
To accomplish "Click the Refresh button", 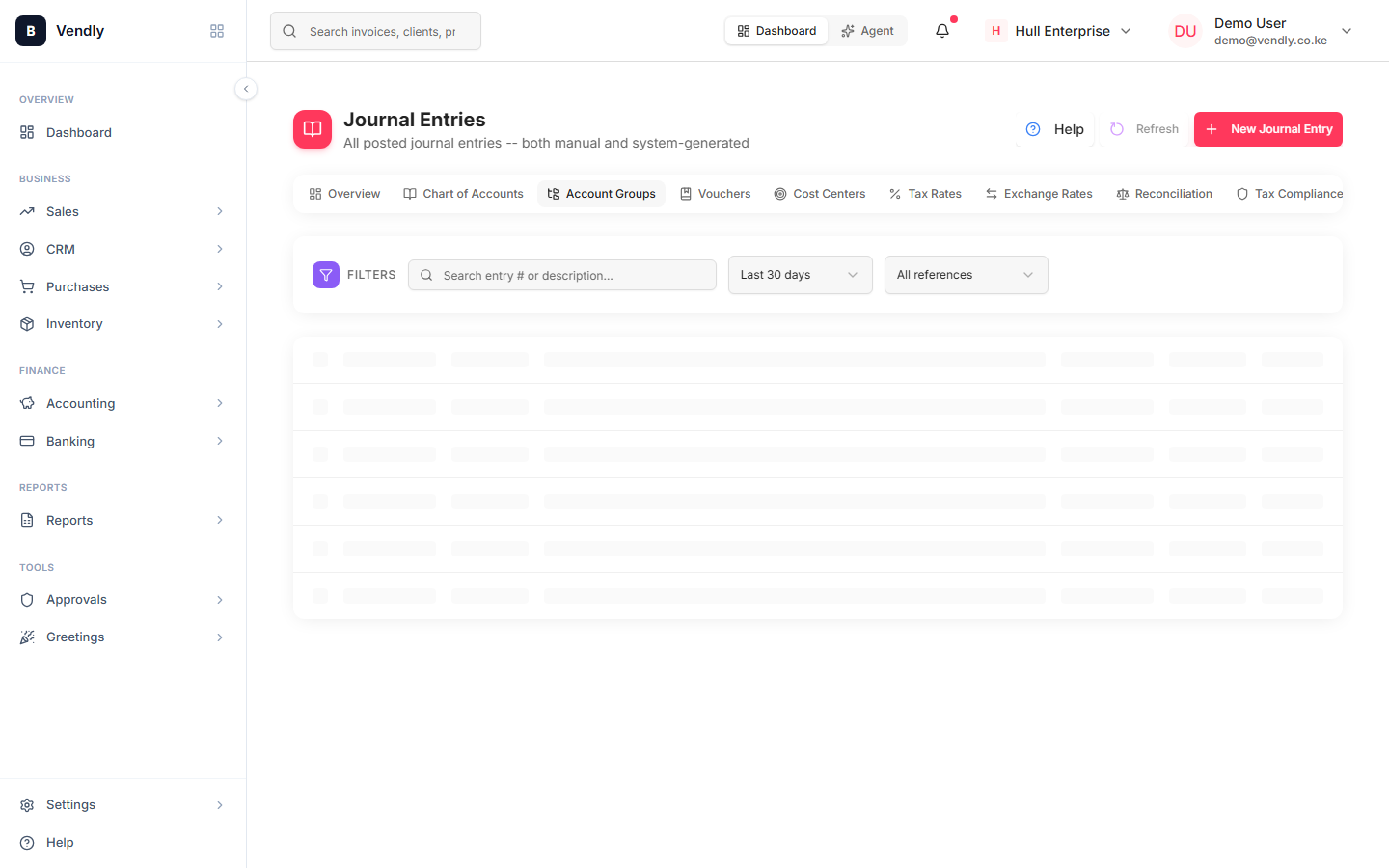I will [x=1144, y=129].
